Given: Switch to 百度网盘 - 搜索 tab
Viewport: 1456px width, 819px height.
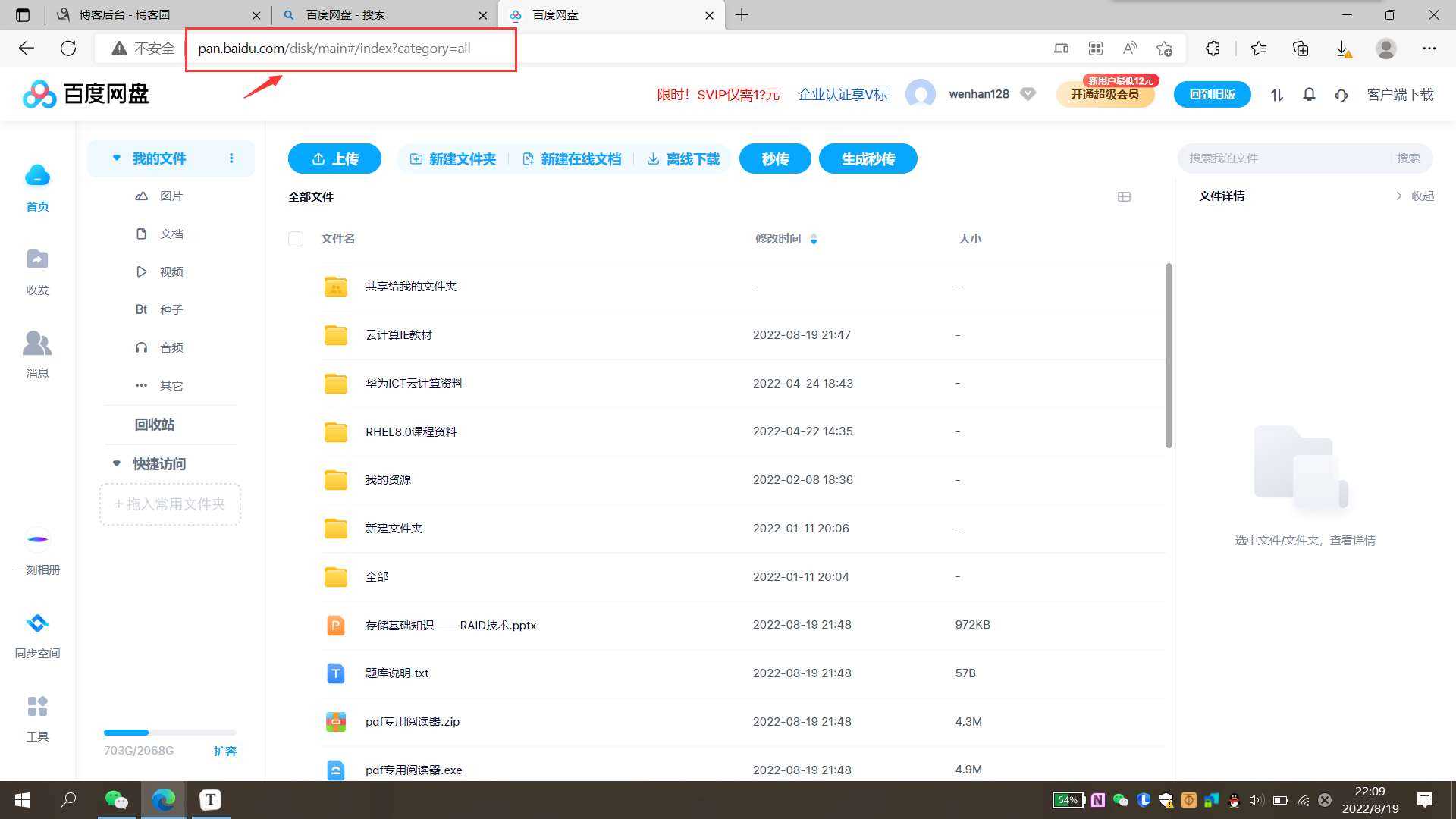Looking at the screenshot, I should pos(384,15).
